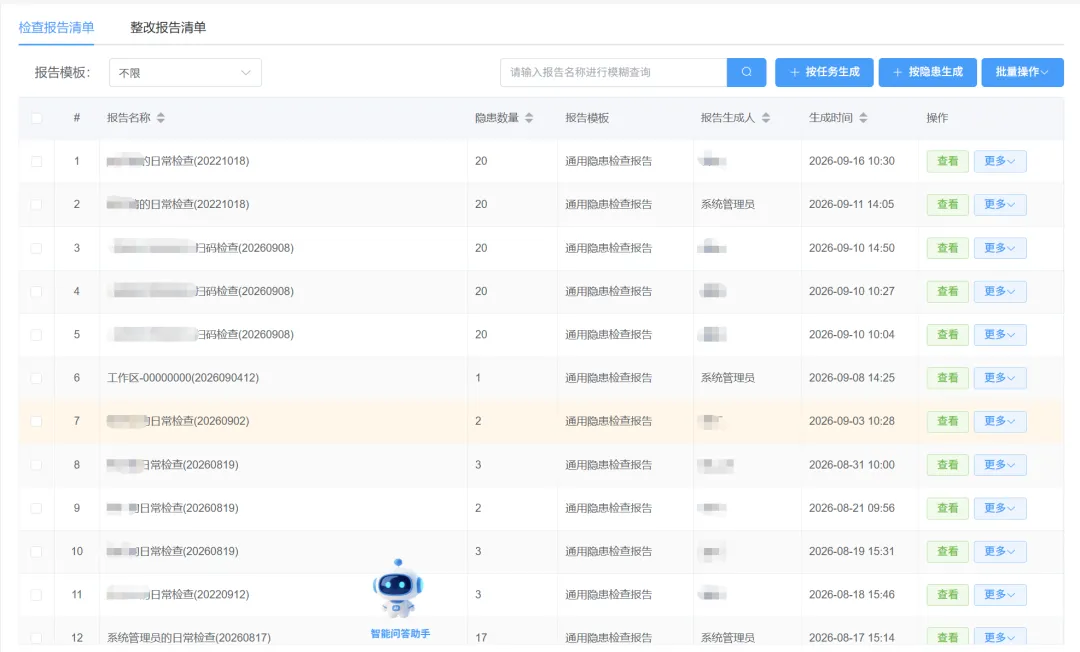This screenshot has height=652, width=1080.
Task: Click 查看 for row 11
Action: [948, 595]
